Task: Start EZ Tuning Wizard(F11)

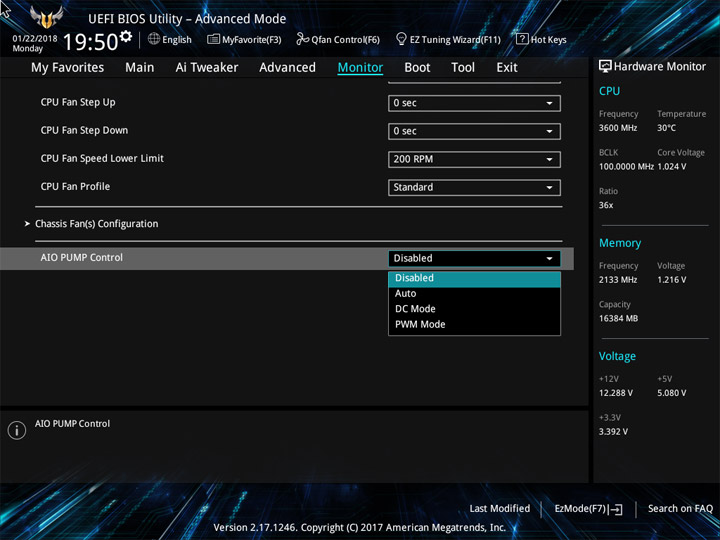Action: coord(448,39)
